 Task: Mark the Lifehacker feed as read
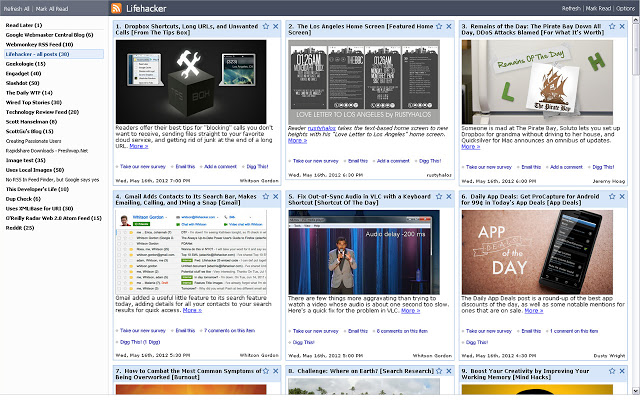[598, 8]
